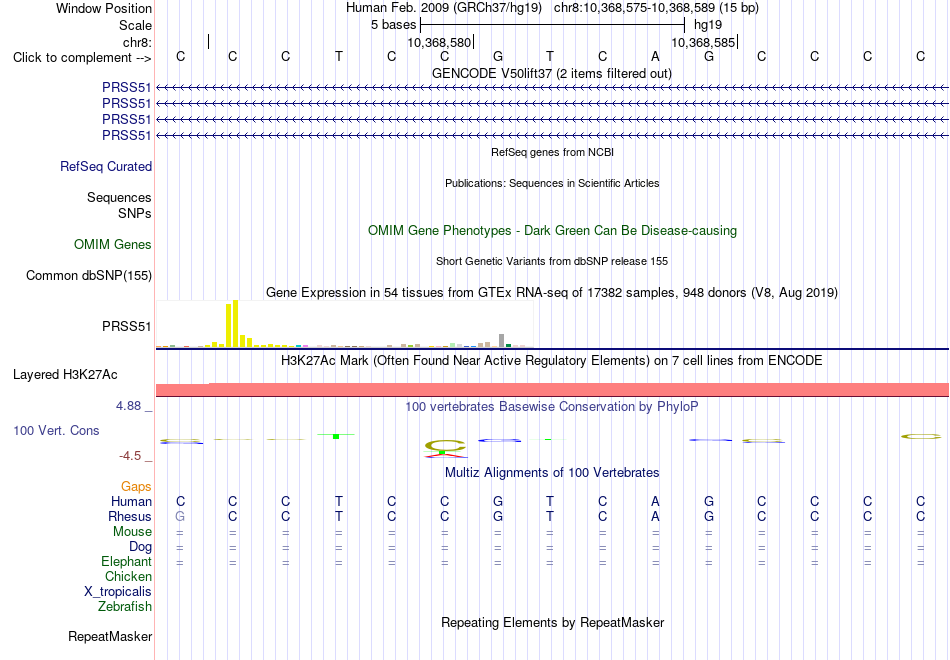Click the A base in the Rhesus alignment row
The image size is (950, 660).
point(655,516)
